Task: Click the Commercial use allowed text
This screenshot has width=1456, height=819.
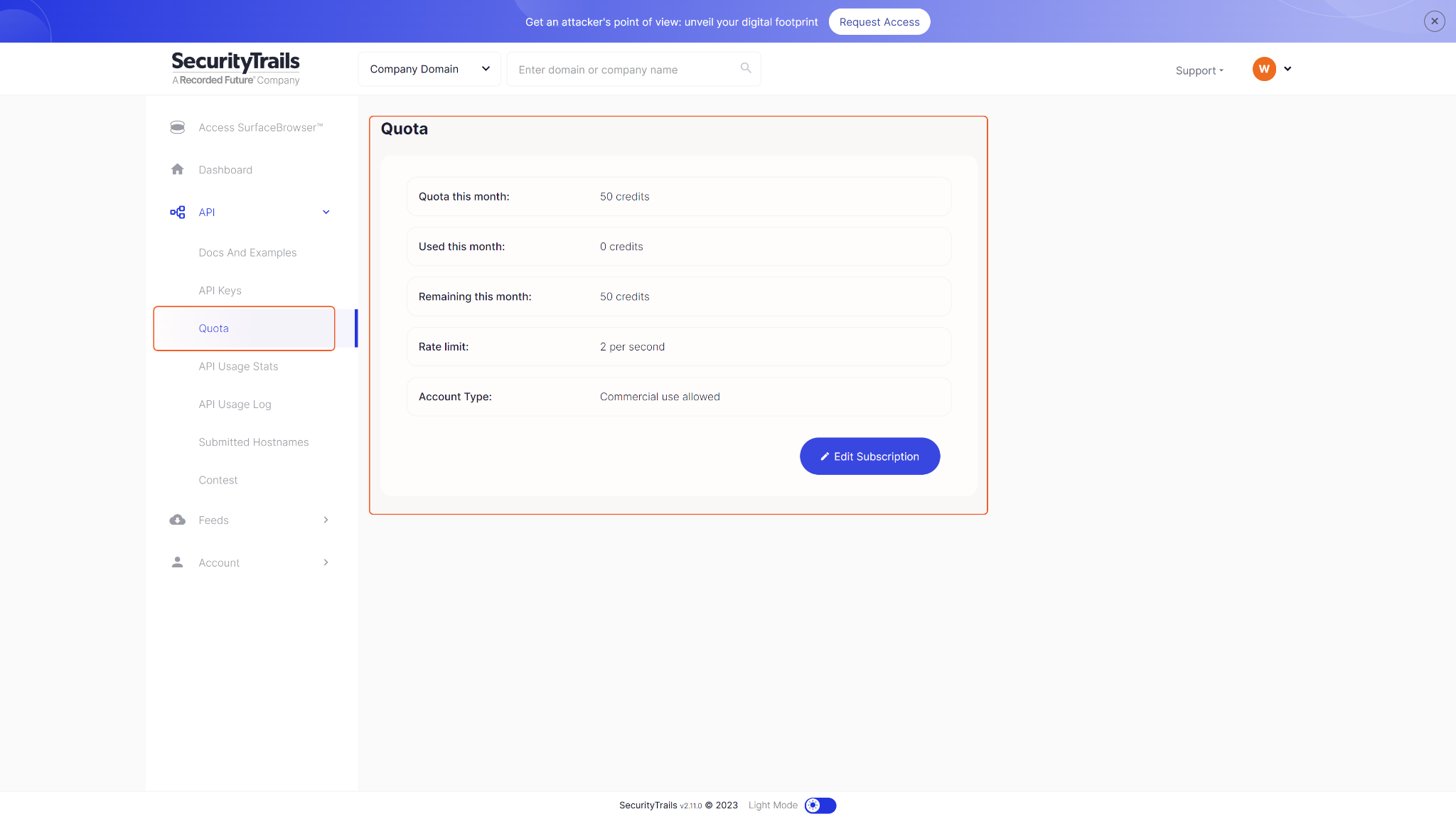Action: point(660,397)
